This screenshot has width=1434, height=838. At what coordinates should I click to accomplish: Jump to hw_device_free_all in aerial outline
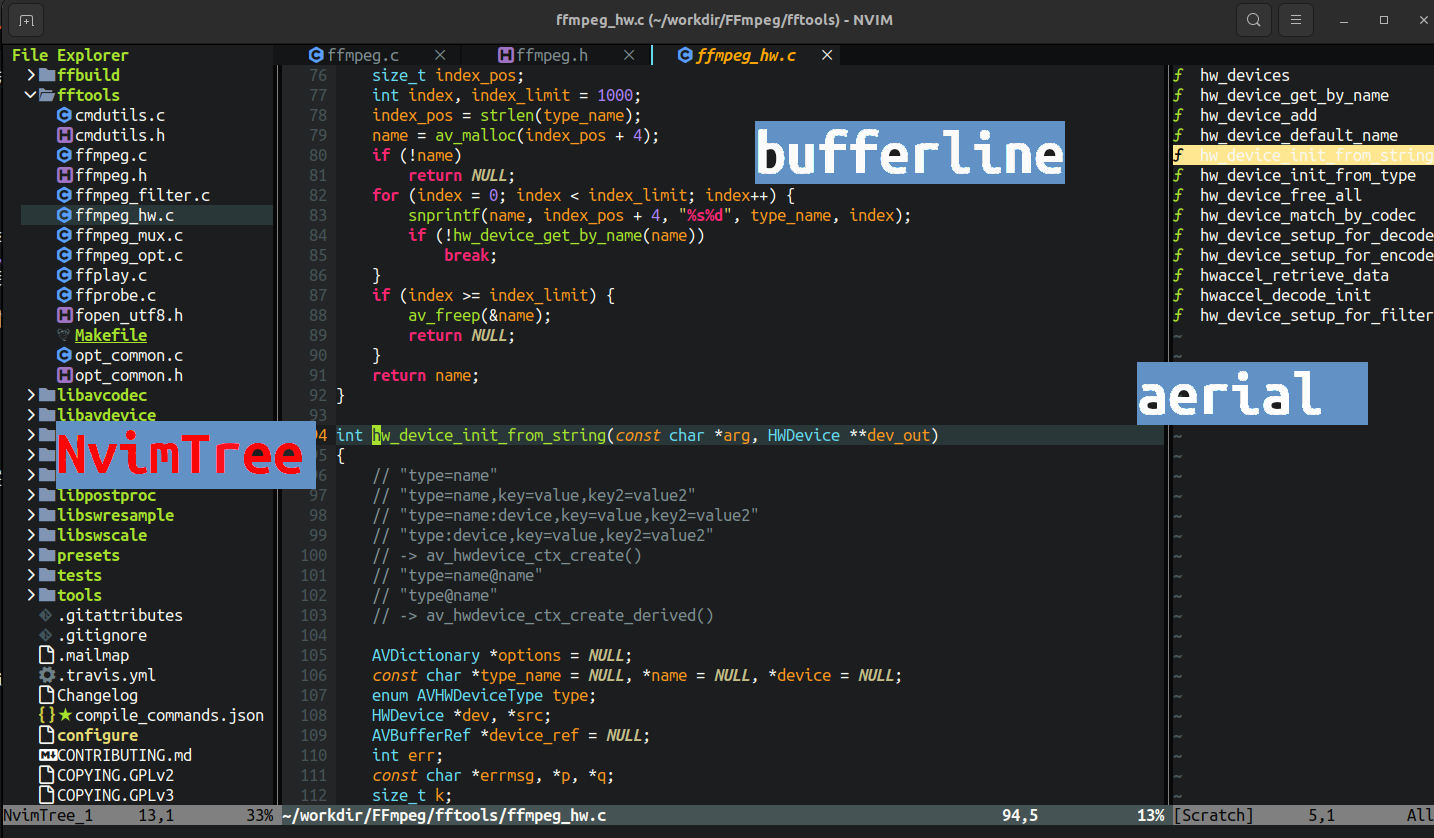[1281, 195]
